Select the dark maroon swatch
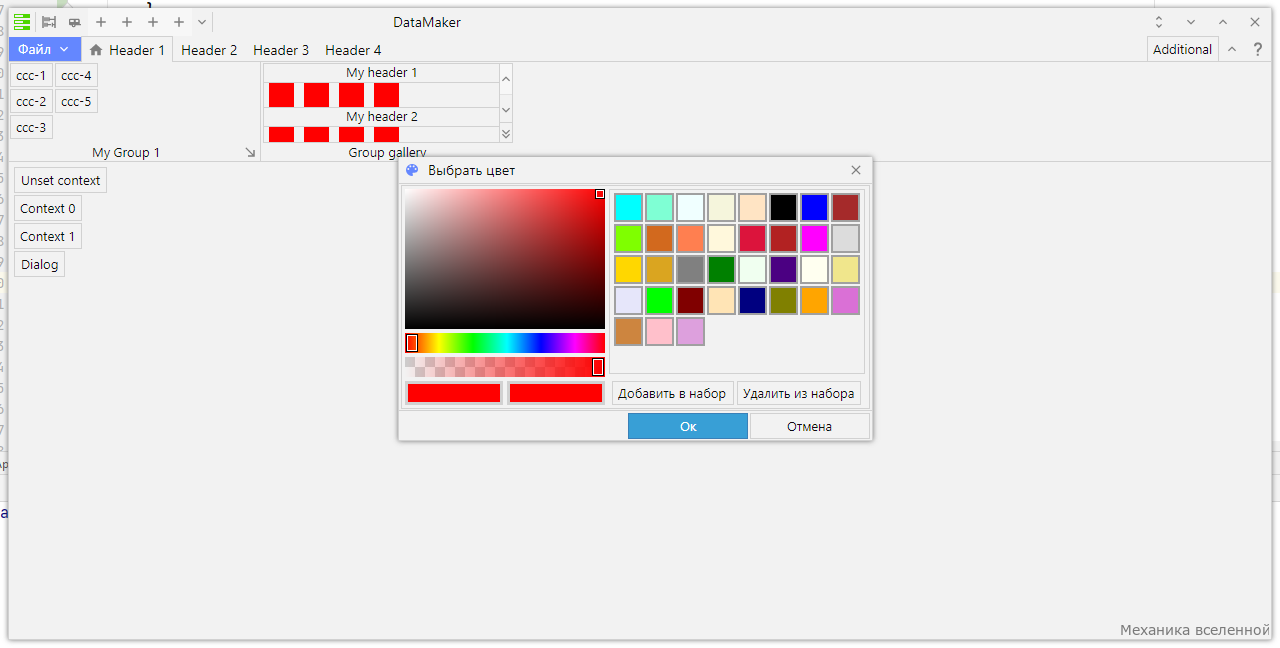Image resolution: width=1280 pixels, height=648 pixels. (x=690, y=300)
